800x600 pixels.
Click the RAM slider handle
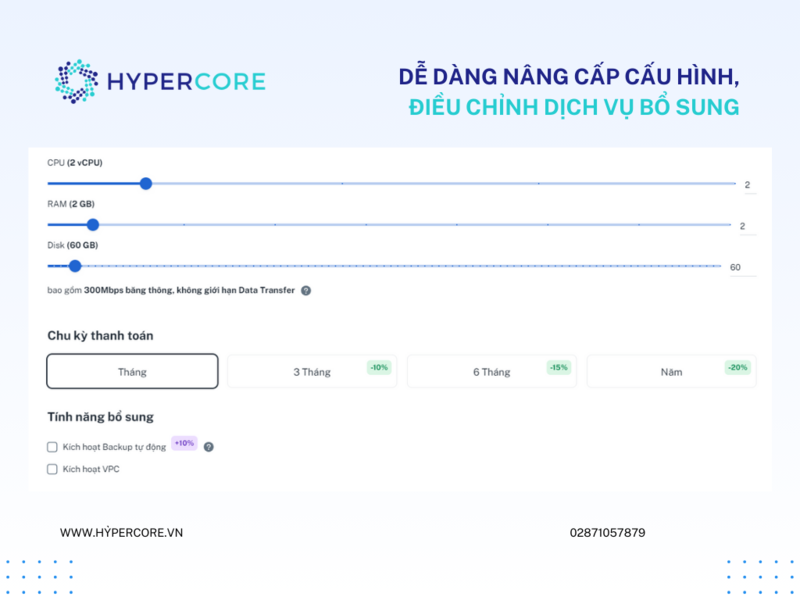pyautogui.click(x=93, y=224)
